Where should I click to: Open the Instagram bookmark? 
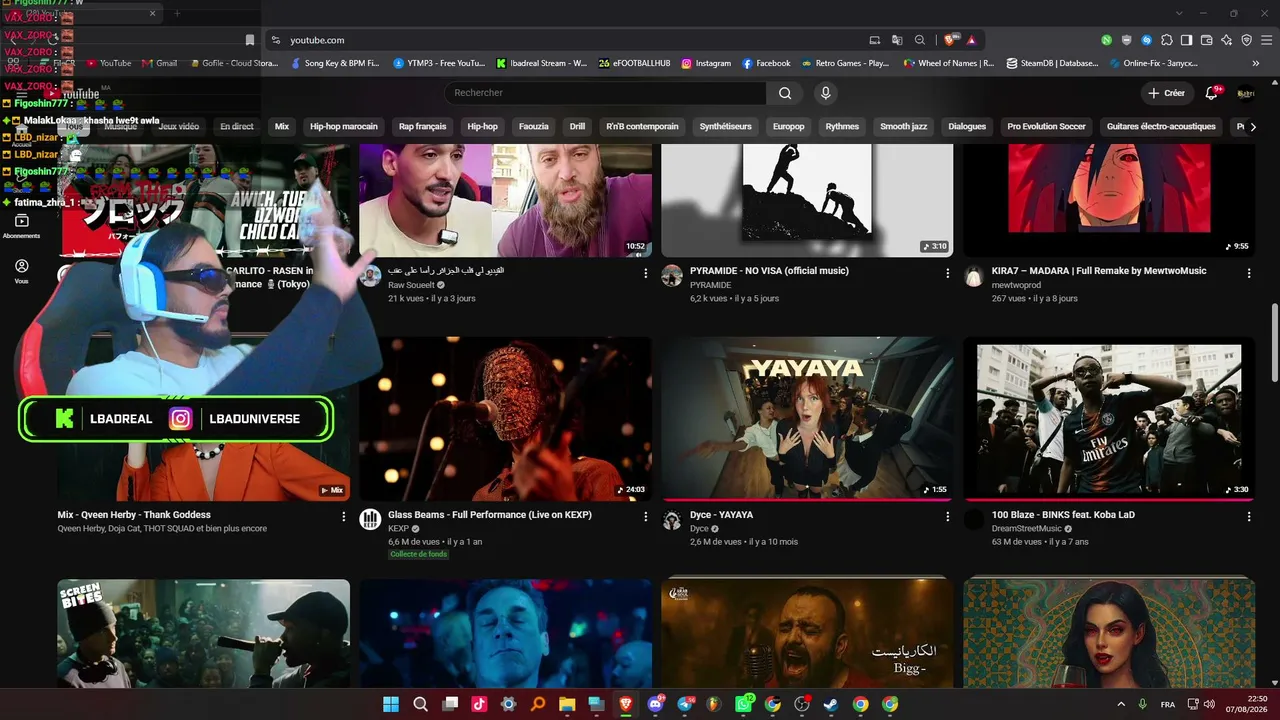pos(706,63)
